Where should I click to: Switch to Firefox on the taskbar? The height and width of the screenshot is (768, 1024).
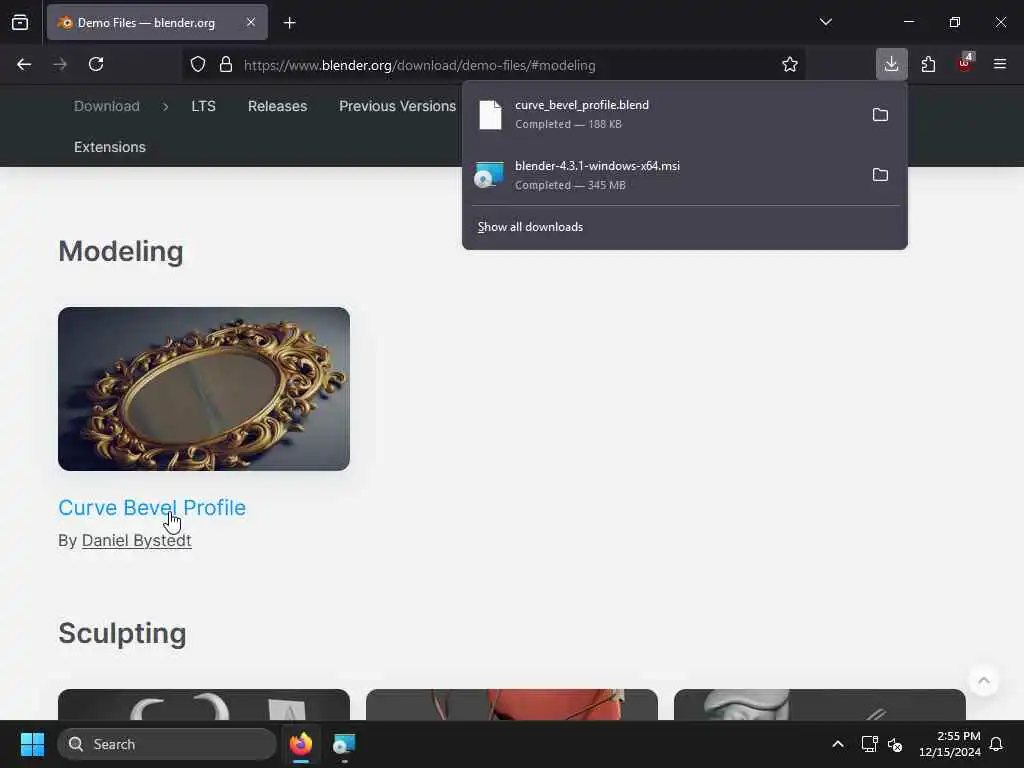[301, 744]
